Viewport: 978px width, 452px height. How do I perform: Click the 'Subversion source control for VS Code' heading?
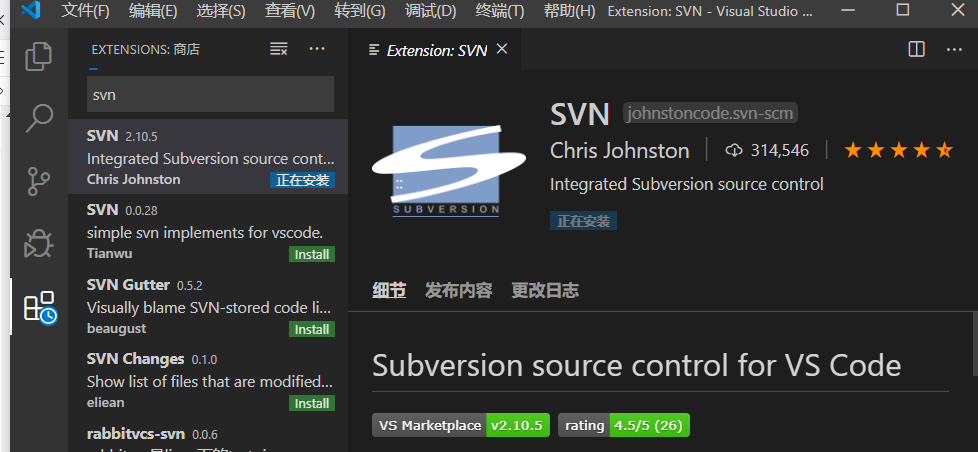click(636, 365)
